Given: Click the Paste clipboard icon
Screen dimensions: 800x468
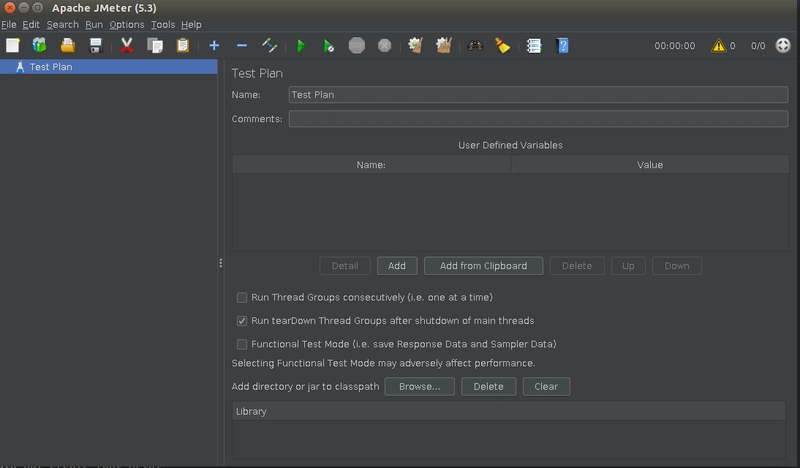Looking at the screenshot, I should click(183, 46).
